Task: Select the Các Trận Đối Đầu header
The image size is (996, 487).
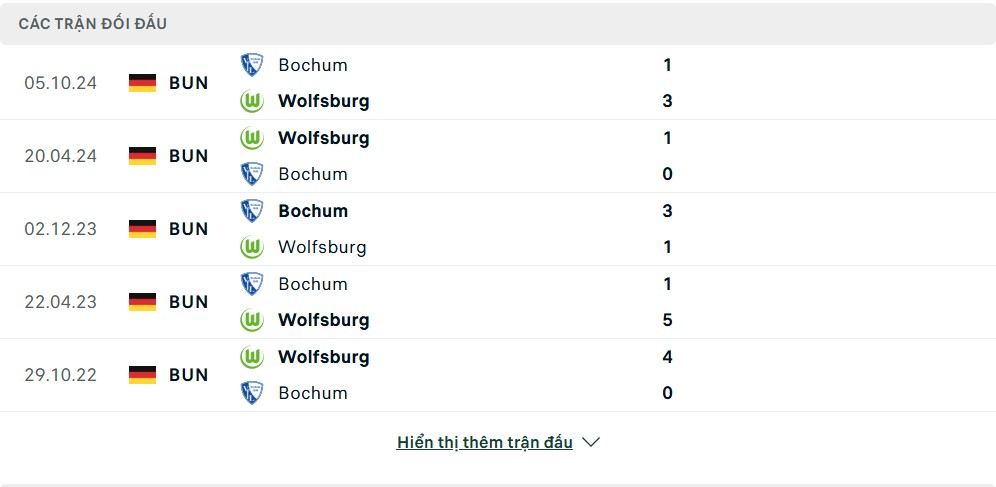Action: pos(93,24)
